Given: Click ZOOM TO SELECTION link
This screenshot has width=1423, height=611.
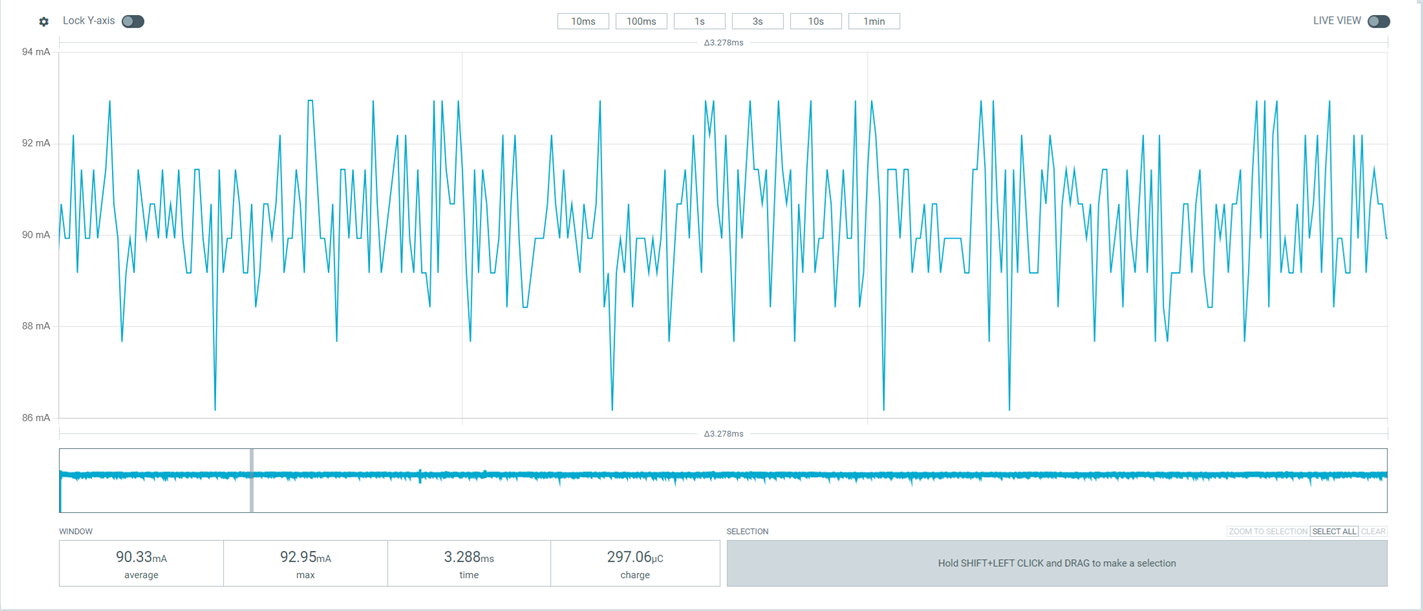Looking at the screenshot, I should [1268, 531].
